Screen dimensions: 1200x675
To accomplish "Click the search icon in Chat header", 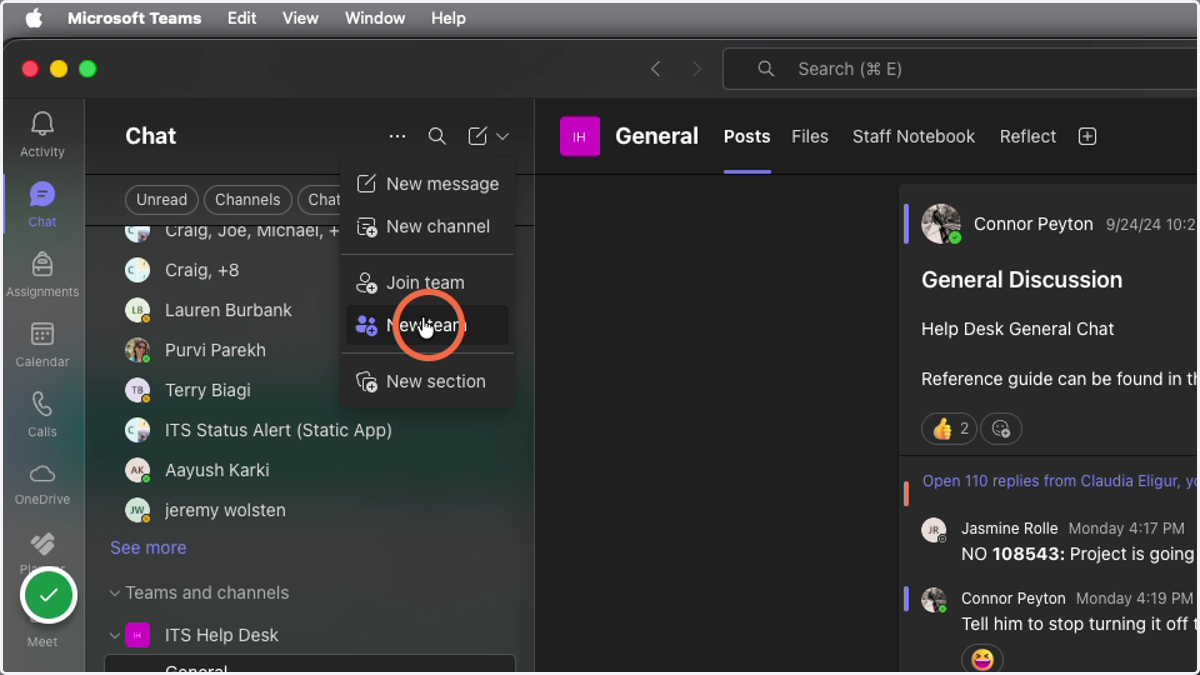I will tap(437, 136).
